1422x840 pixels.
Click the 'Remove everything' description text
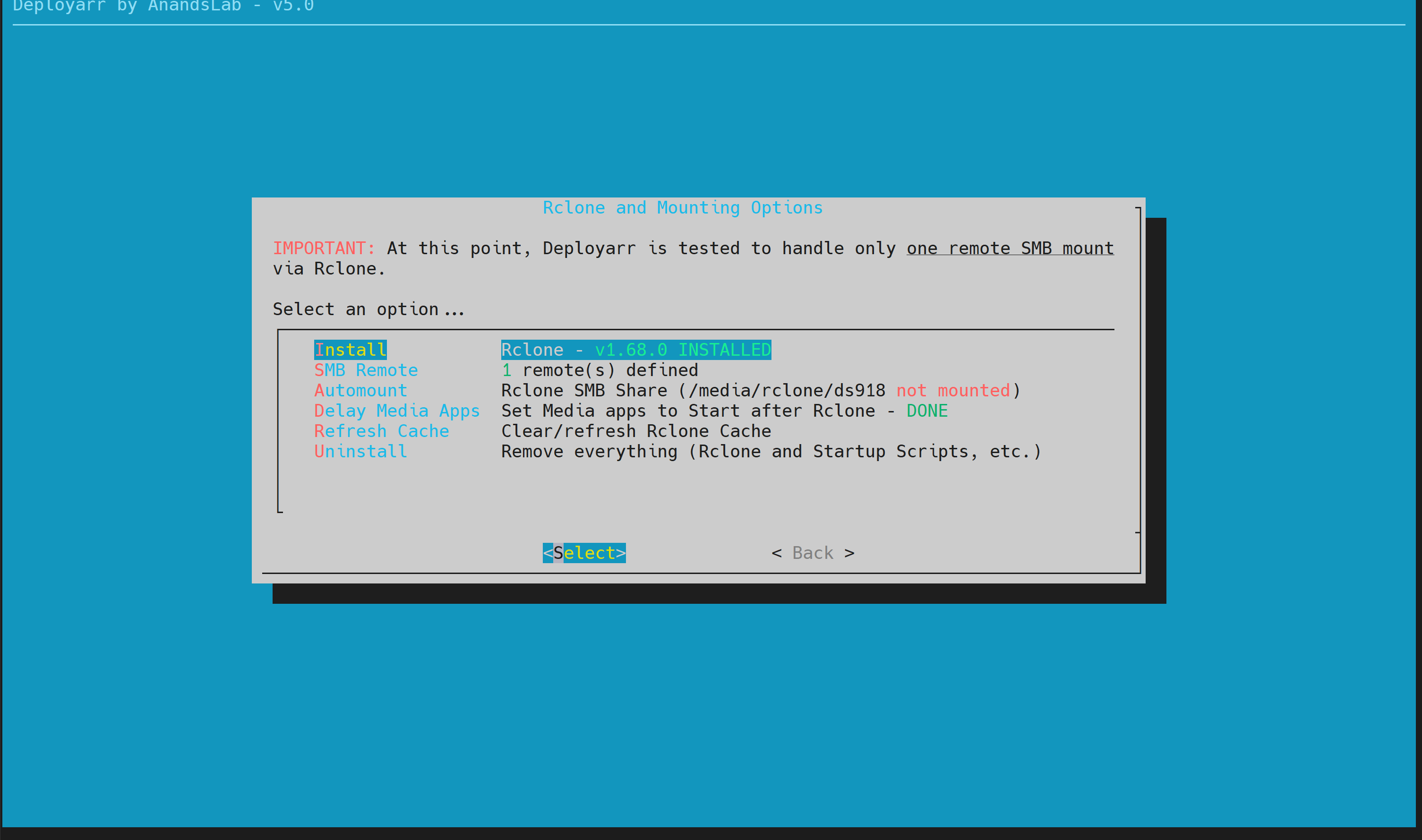coord(770,452)
